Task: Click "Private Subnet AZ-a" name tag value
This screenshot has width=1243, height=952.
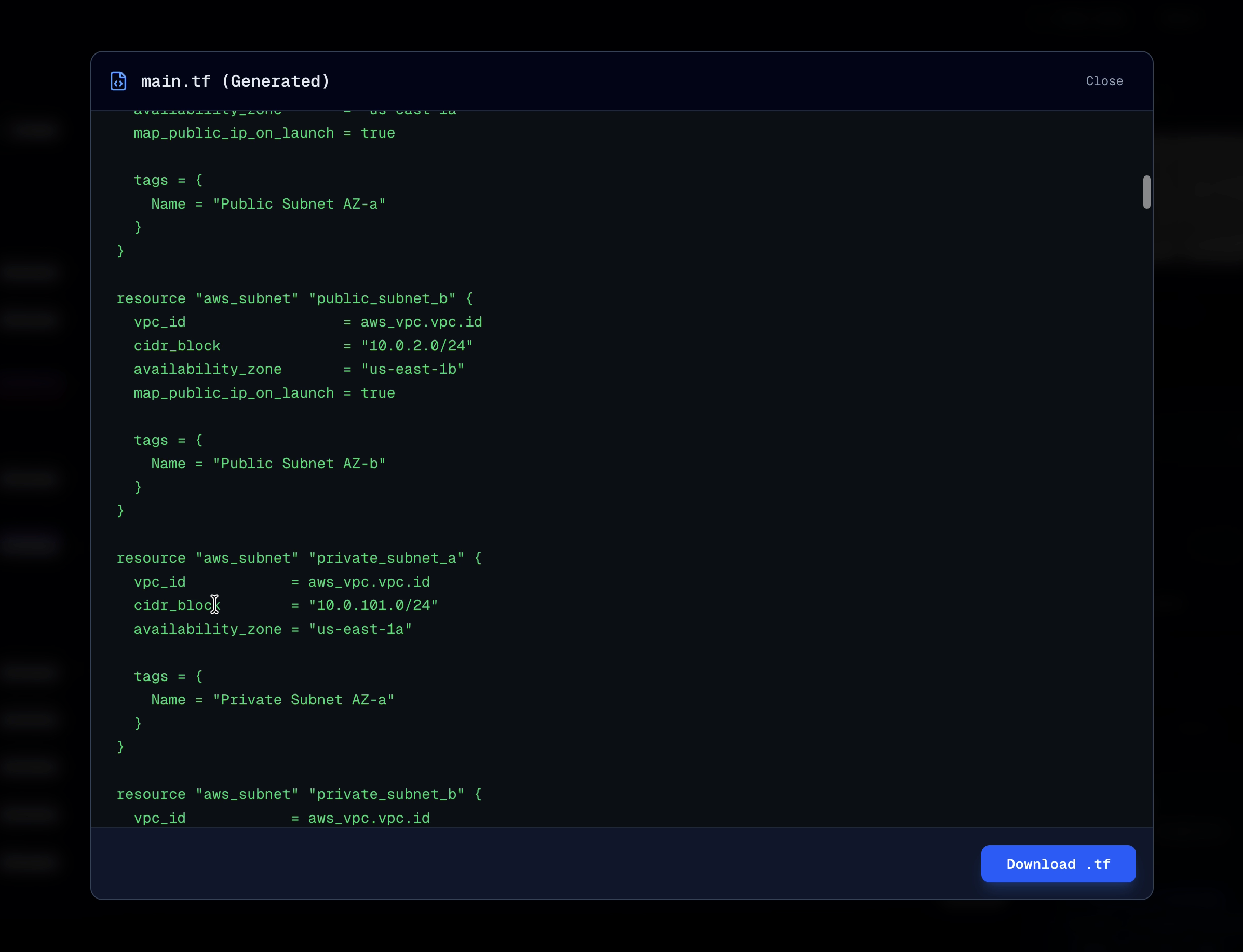Action: [303, 700]
